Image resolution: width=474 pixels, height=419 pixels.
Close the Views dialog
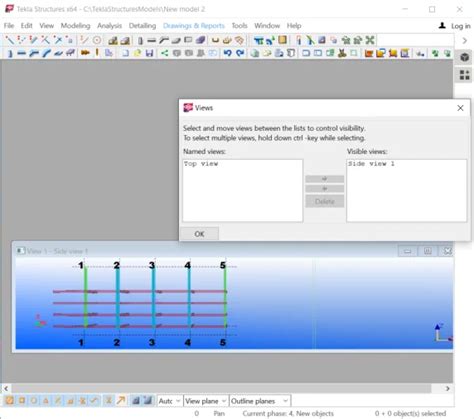pos(460,108)
